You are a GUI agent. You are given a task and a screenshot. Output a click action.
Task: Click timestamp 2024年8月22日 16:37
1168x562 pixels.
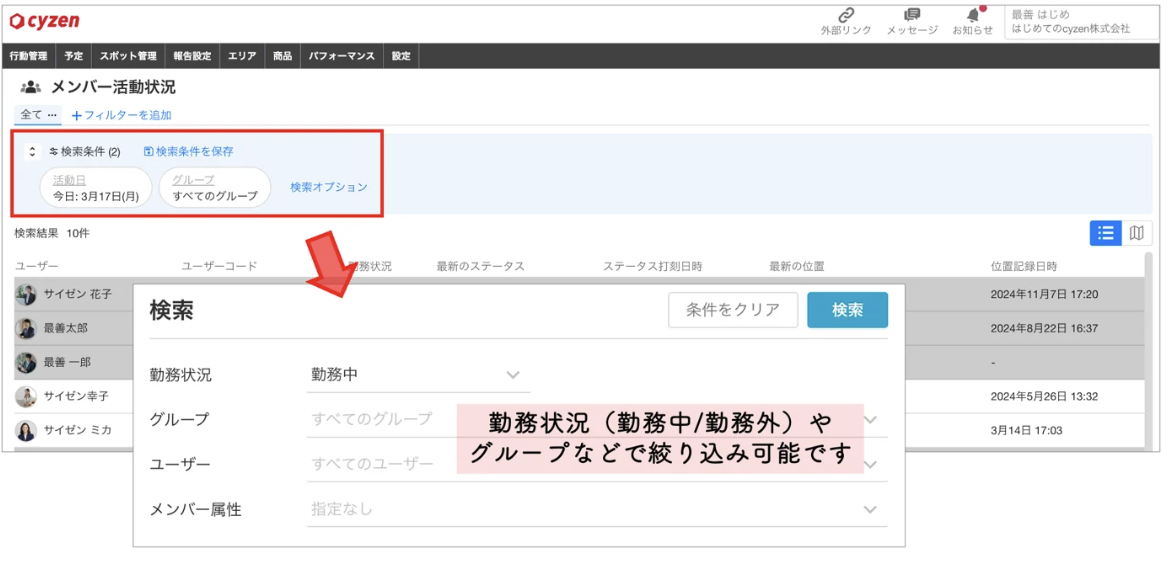(1044, 328)
